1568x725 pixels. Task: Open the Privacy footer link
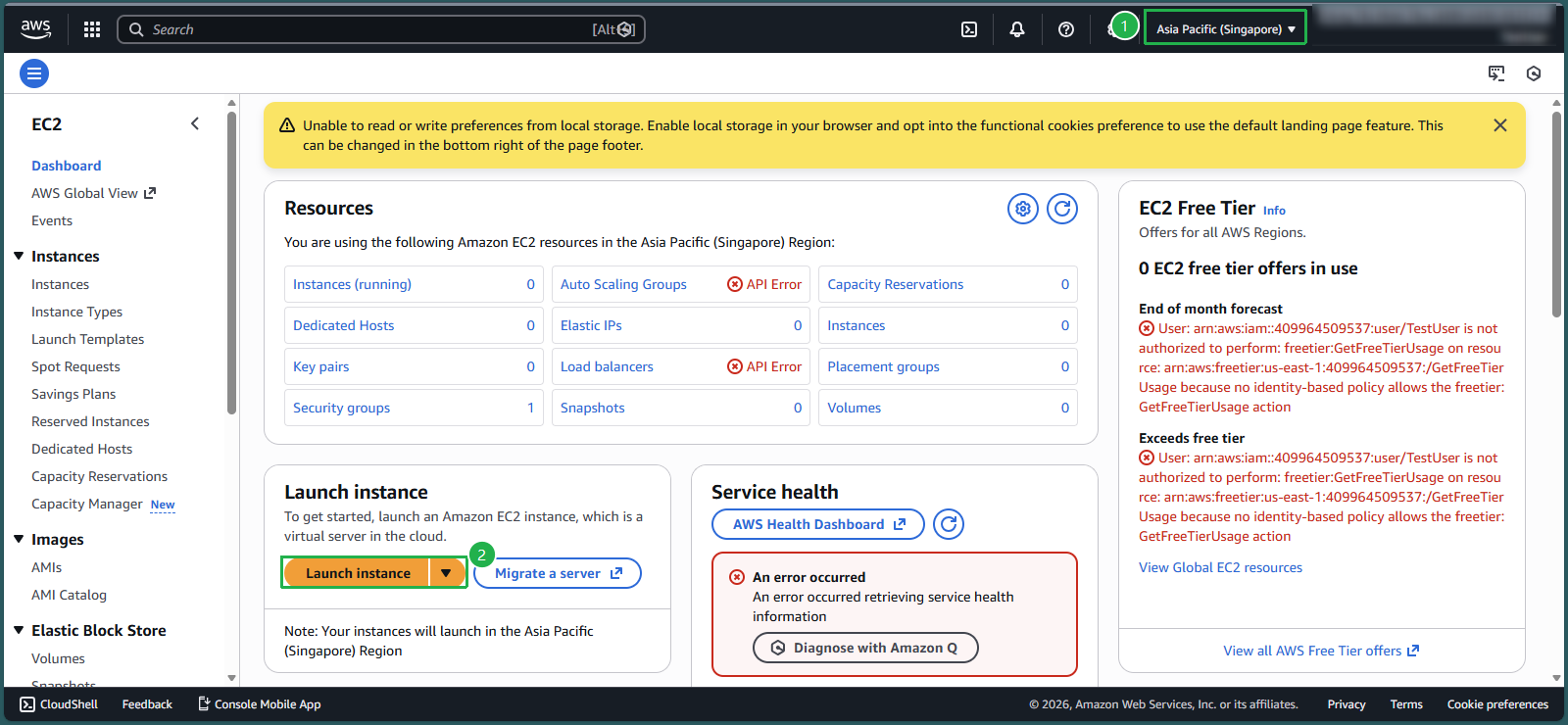(1347, 704)
